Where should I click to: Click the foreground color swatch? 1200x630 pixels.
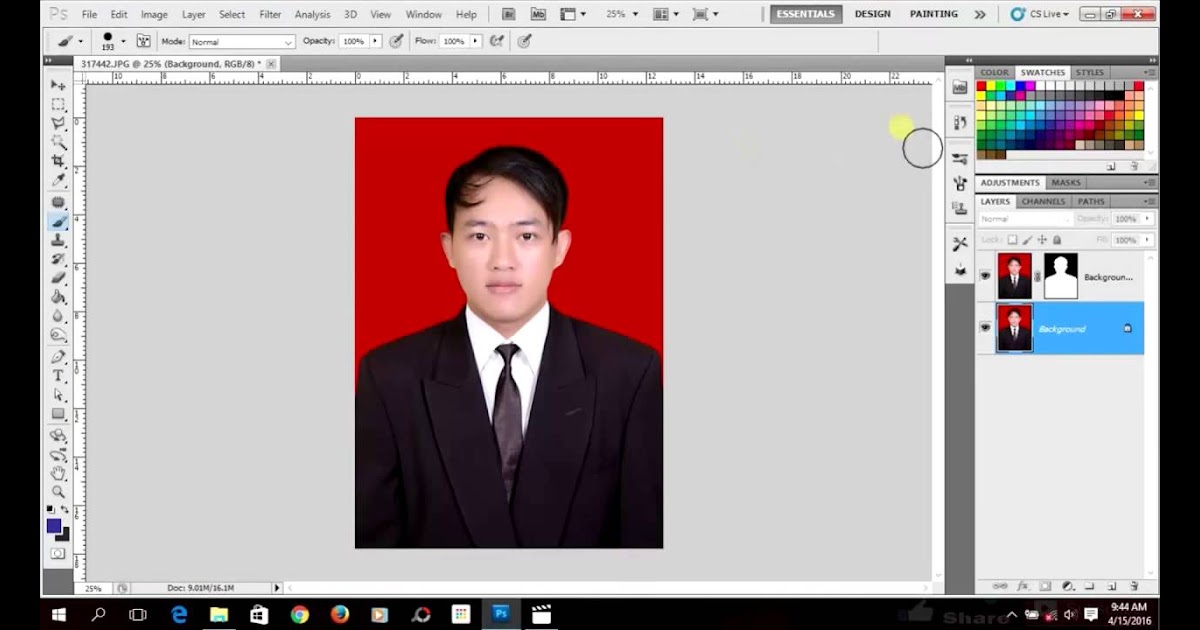point(54,526)
